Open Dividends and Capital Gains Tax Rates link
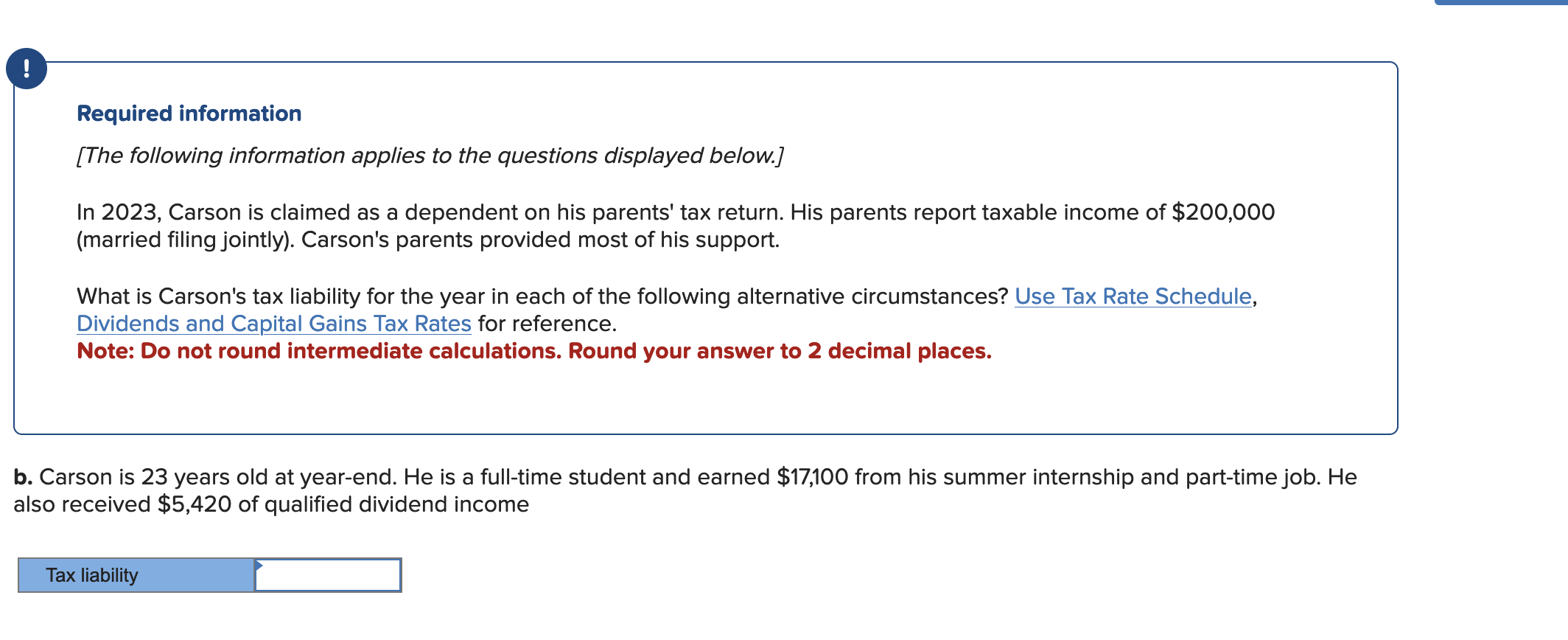 click(x=273, y=324)
